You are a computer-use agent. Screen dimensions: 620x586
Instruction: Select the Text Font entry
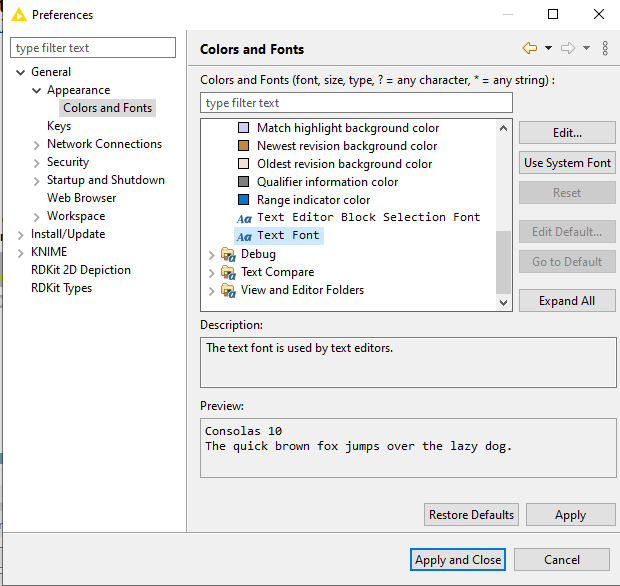[288, 235]
